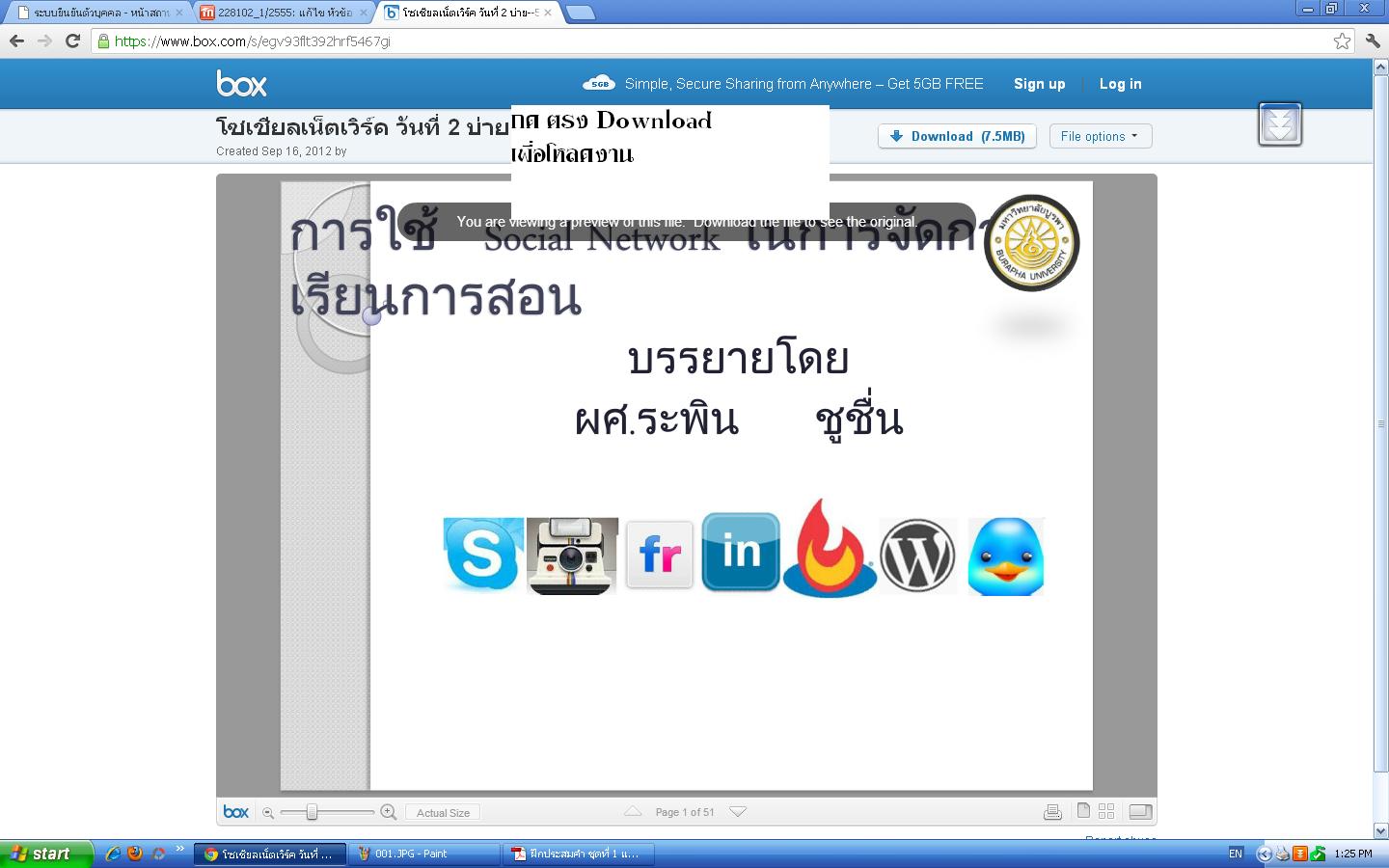The width and height of the screenshot is (1389, 868).
Task: Click the Download (7.5MB) button
Action: click(957, 136)
